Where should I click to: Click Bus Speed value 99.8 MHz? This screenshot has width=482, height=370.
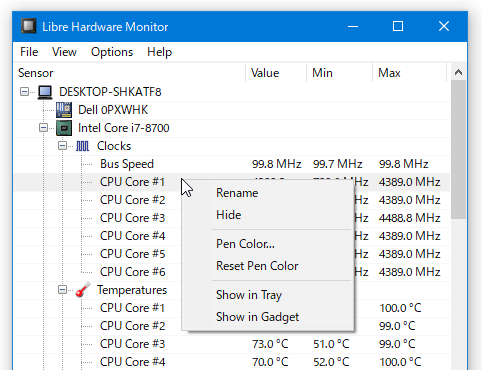click(277, 164)
